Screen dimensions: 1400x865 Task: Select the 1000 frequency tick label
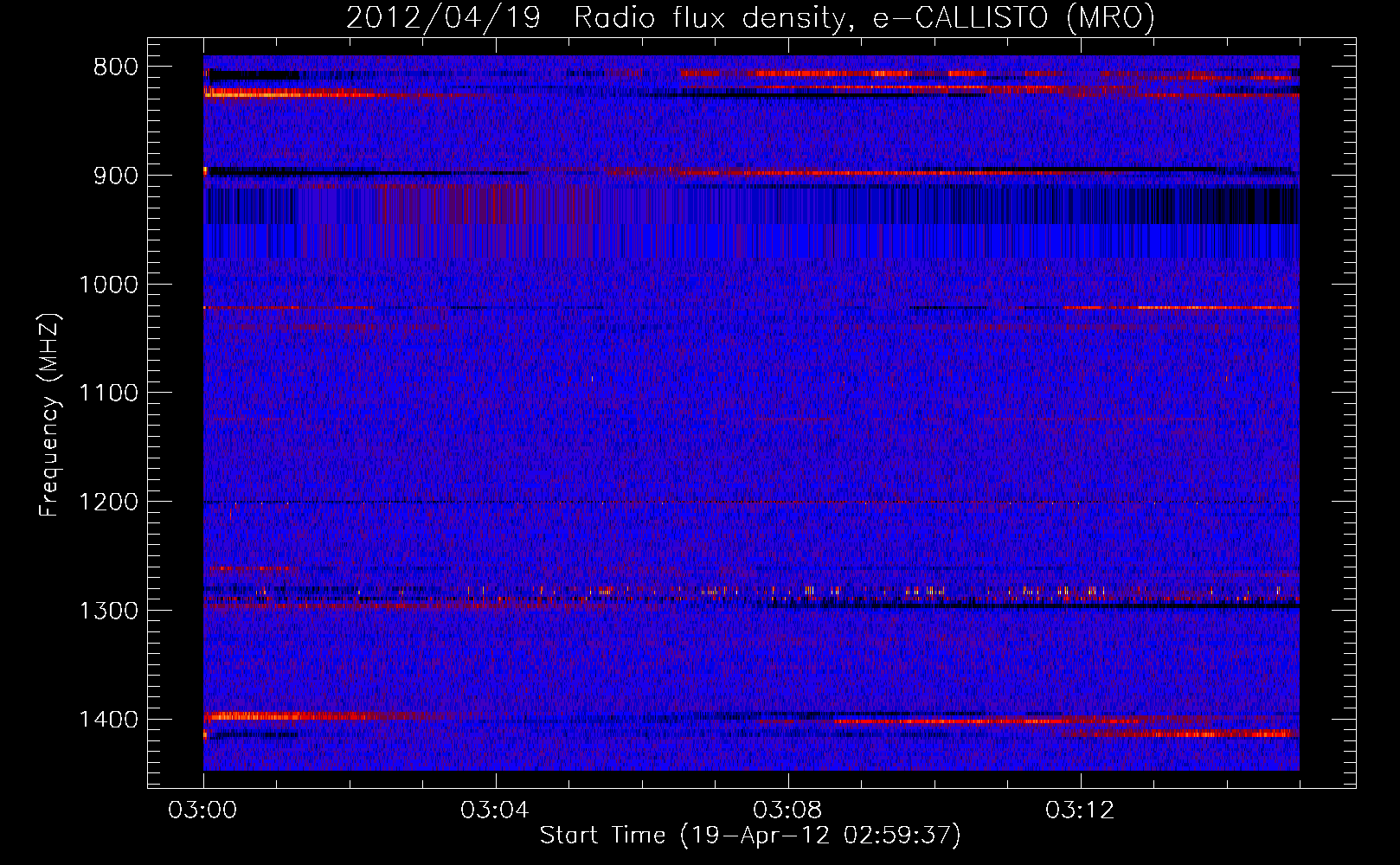(109, 285)
